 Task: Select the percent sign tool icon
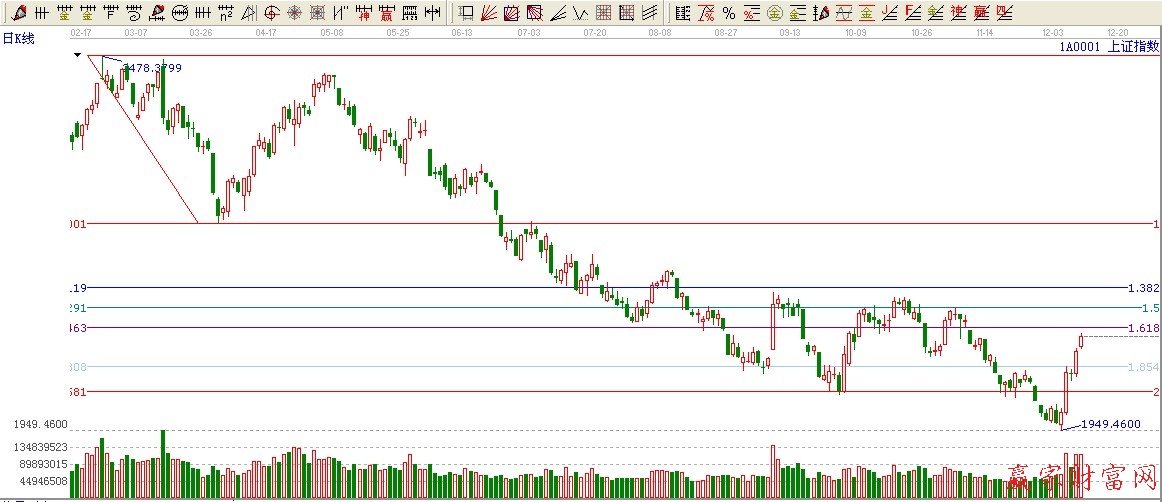728,13
